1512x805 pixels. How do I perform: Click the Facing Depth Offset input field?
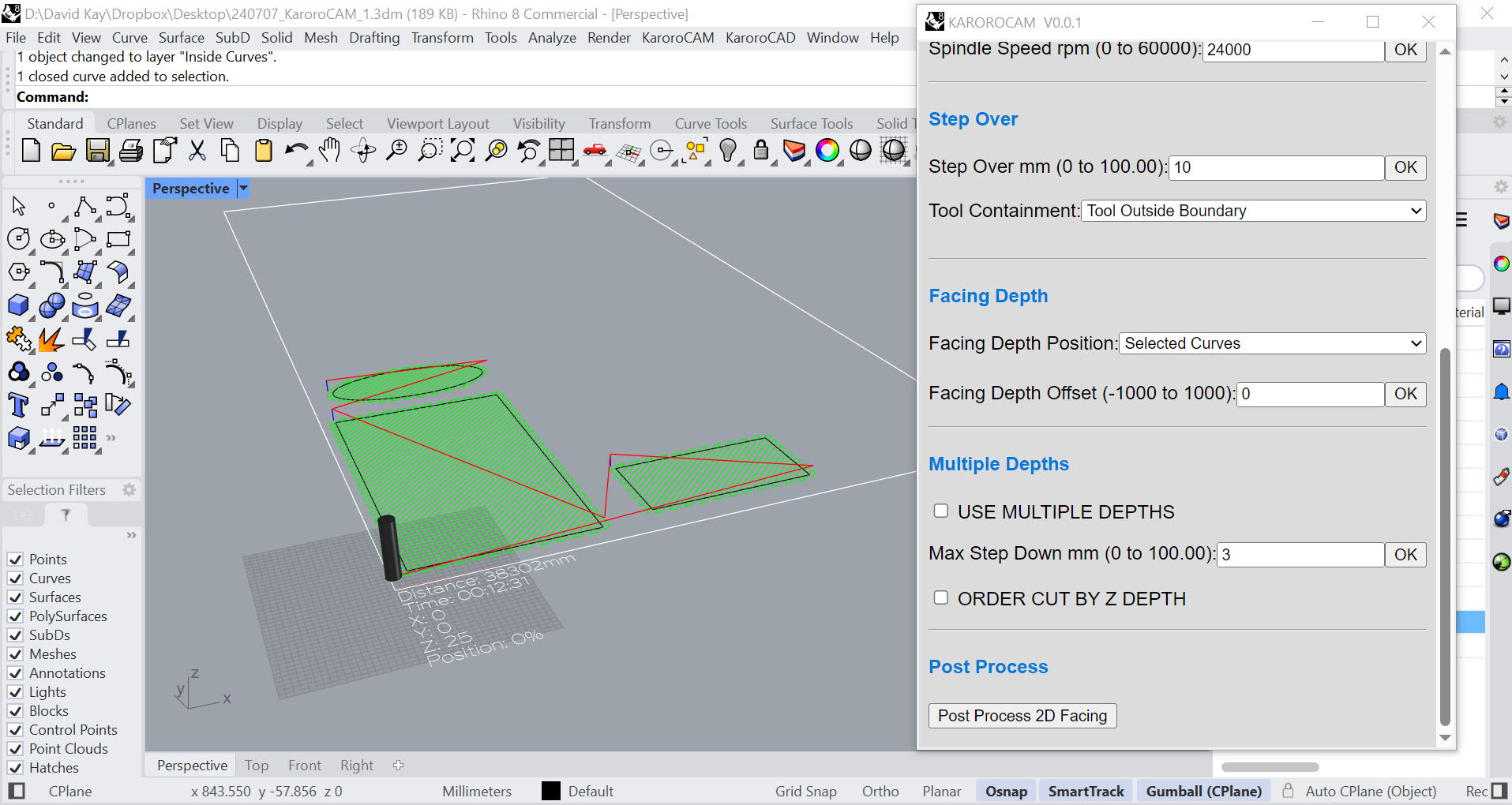pyautogui.click(x=1311, y=394)
